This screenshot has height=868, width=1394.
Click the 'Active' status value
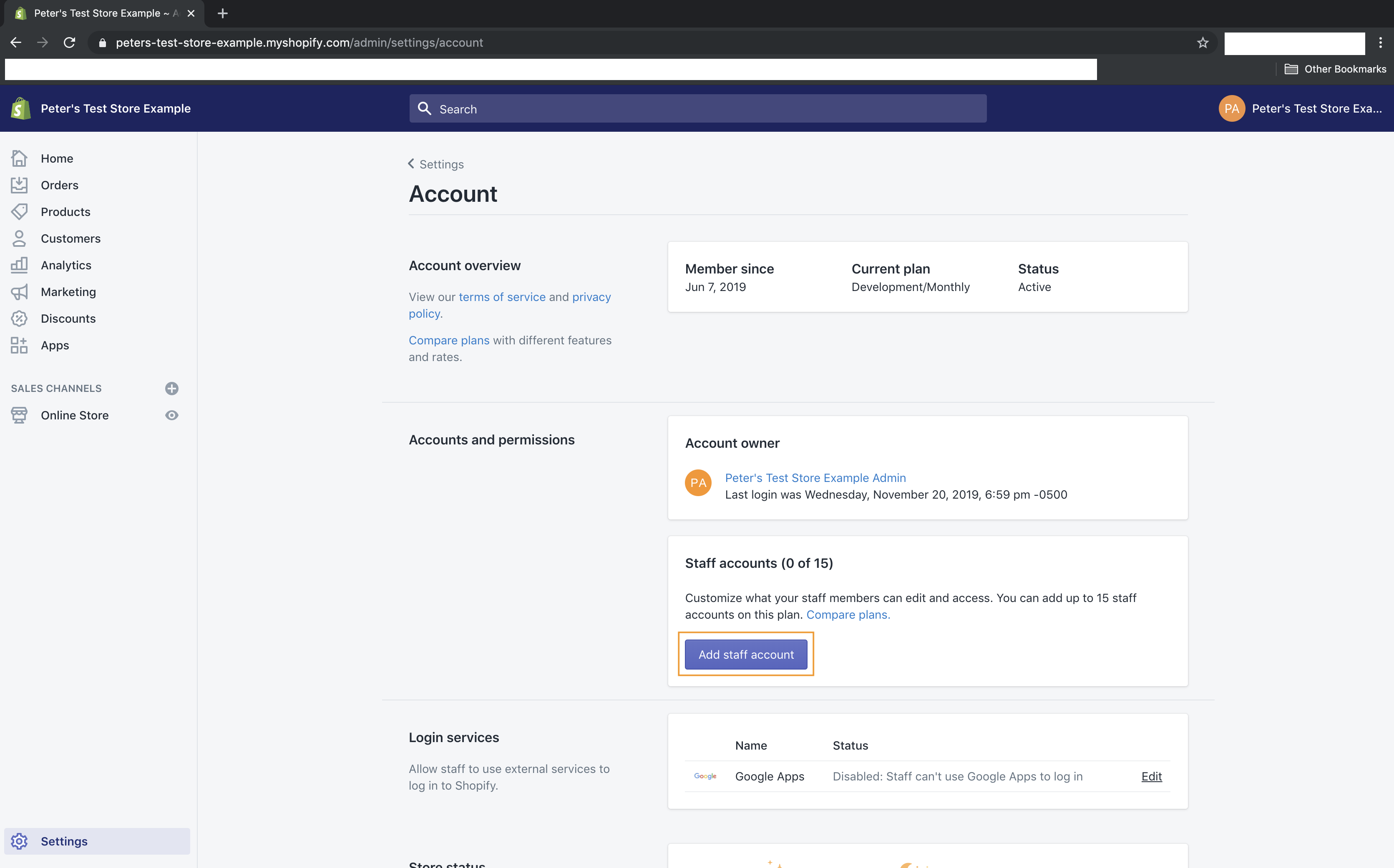tap(1034, 287)
